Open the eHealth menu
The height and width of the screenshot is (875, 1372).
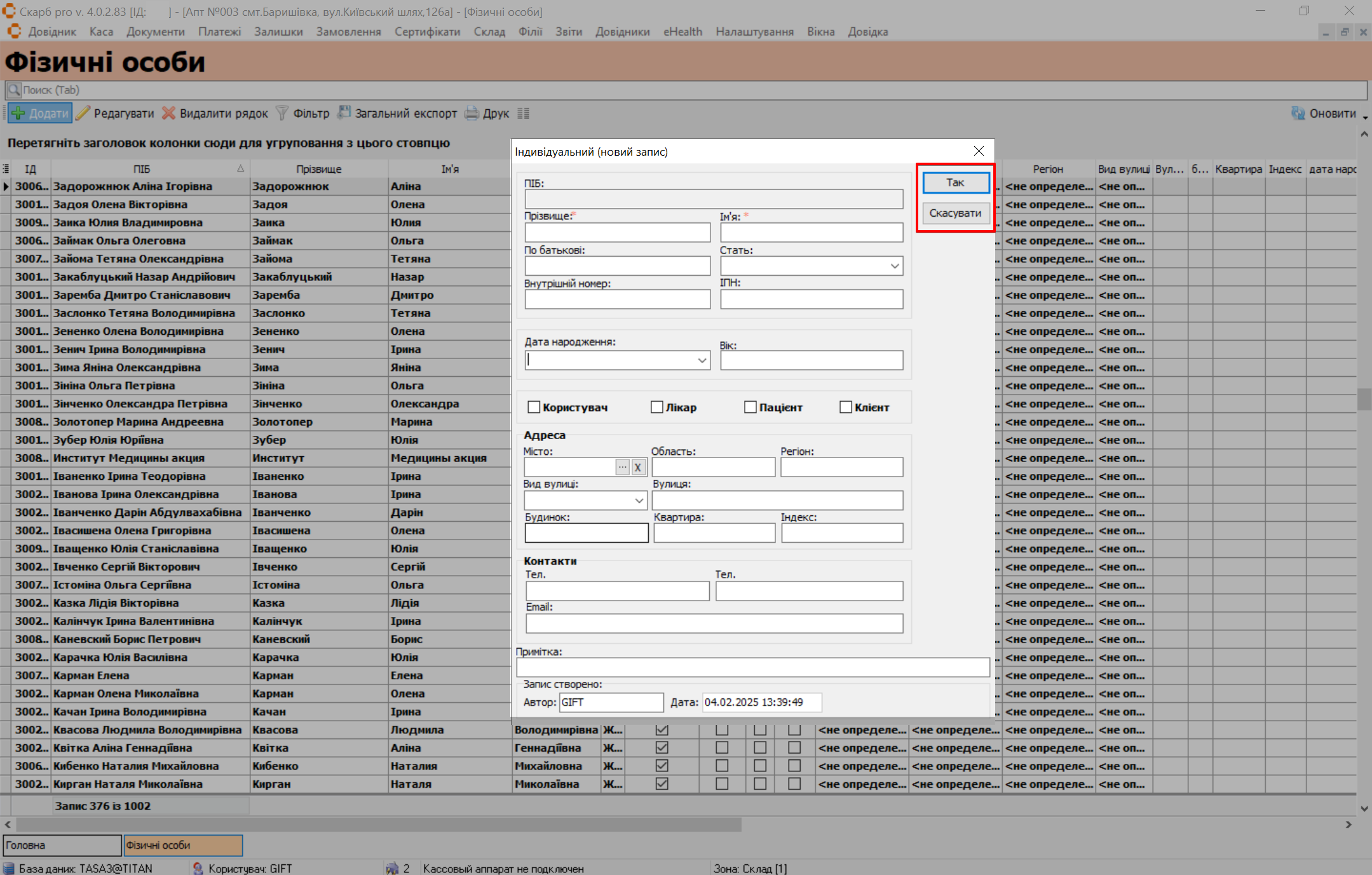point(683,32)
